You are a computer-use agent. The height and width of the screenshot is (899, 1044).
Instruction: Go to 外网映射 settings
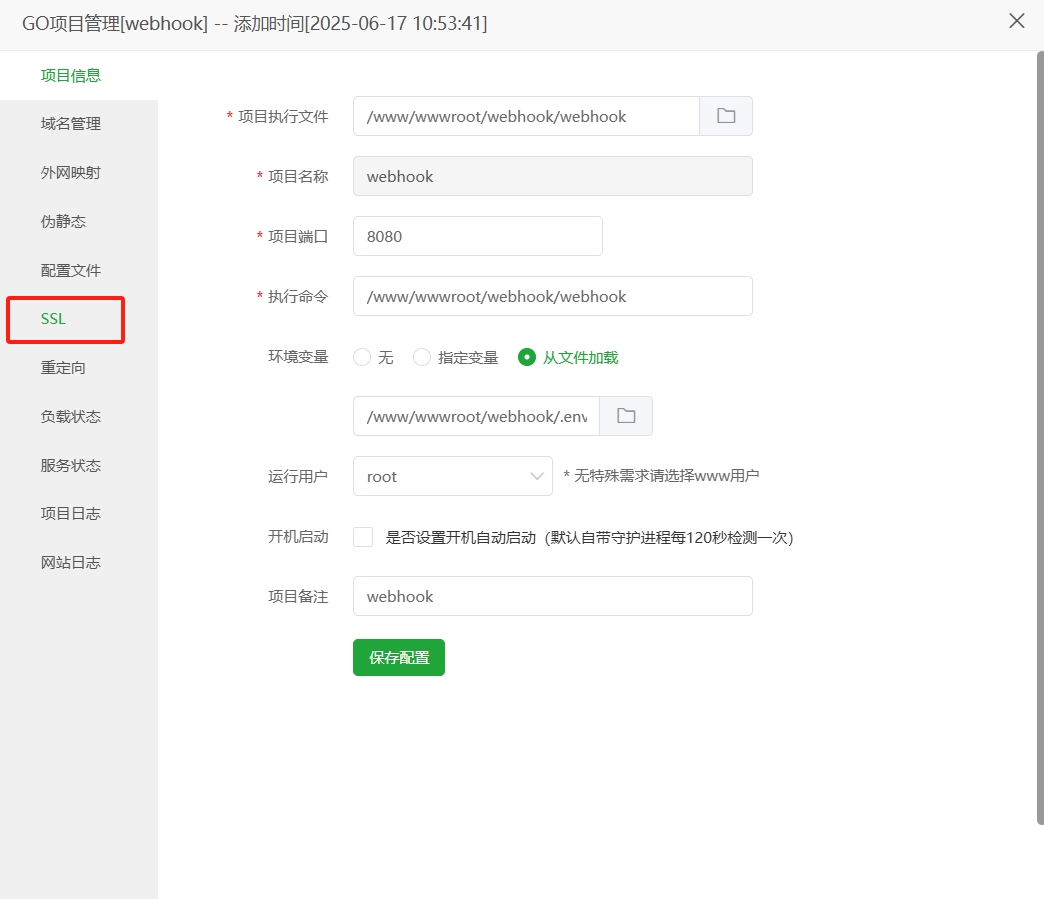coord(70,172)
